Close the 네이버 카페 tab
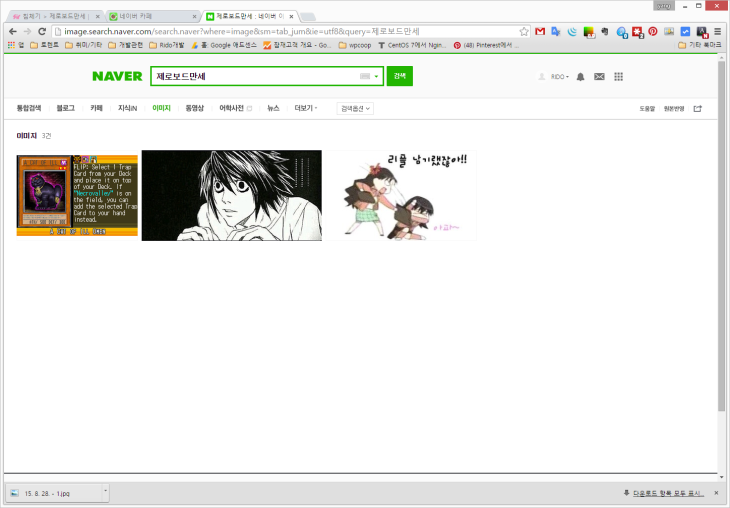 (x=195, y=16)
